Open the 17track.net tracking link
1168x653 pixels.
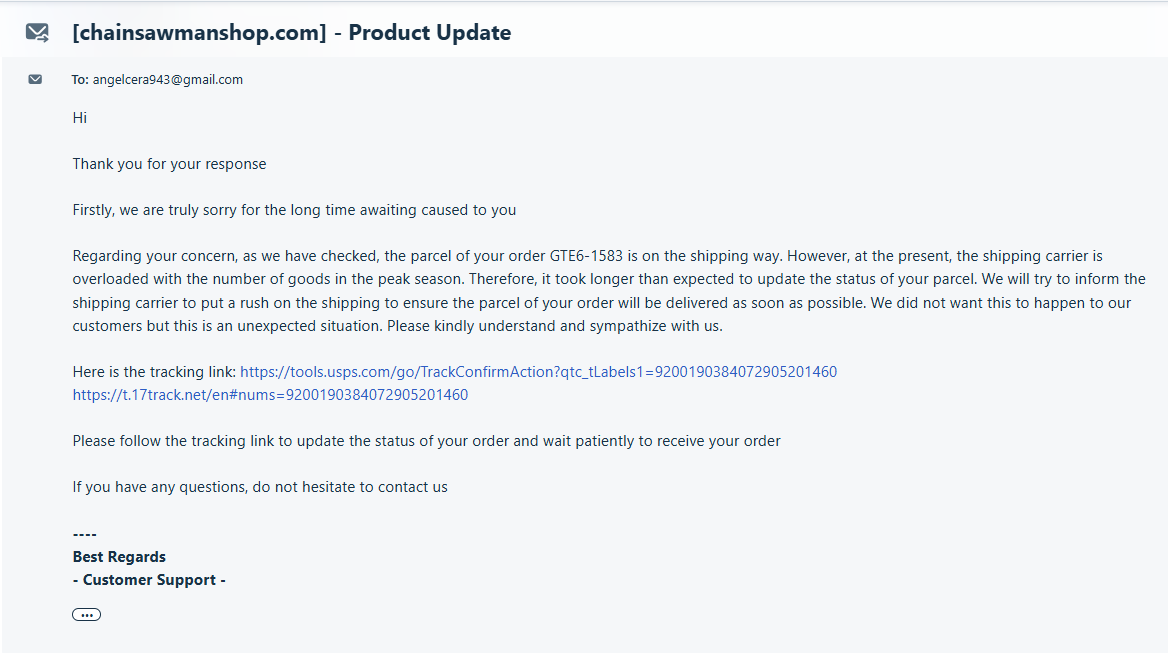tap(270, 395)
